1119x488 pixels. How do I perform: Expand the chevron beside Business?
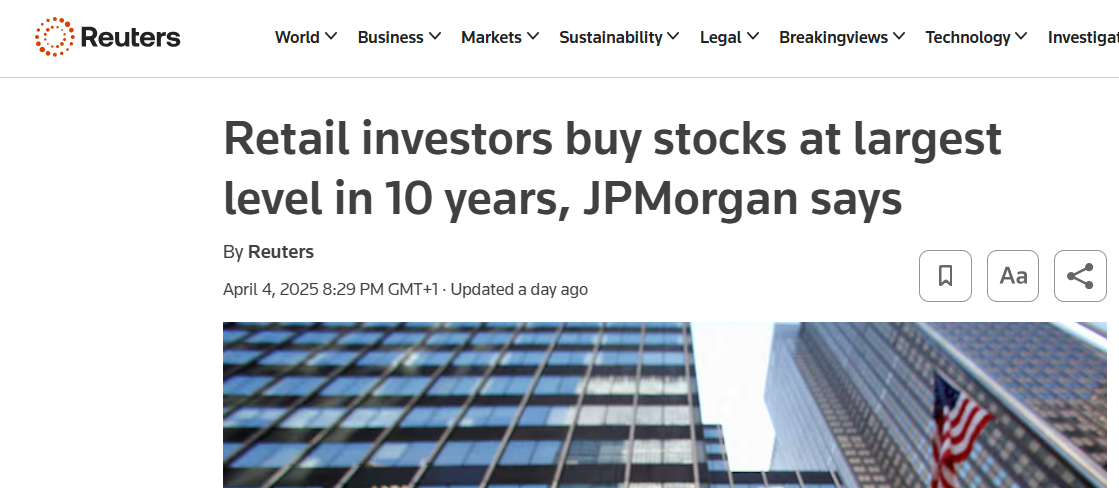[435, 37]
